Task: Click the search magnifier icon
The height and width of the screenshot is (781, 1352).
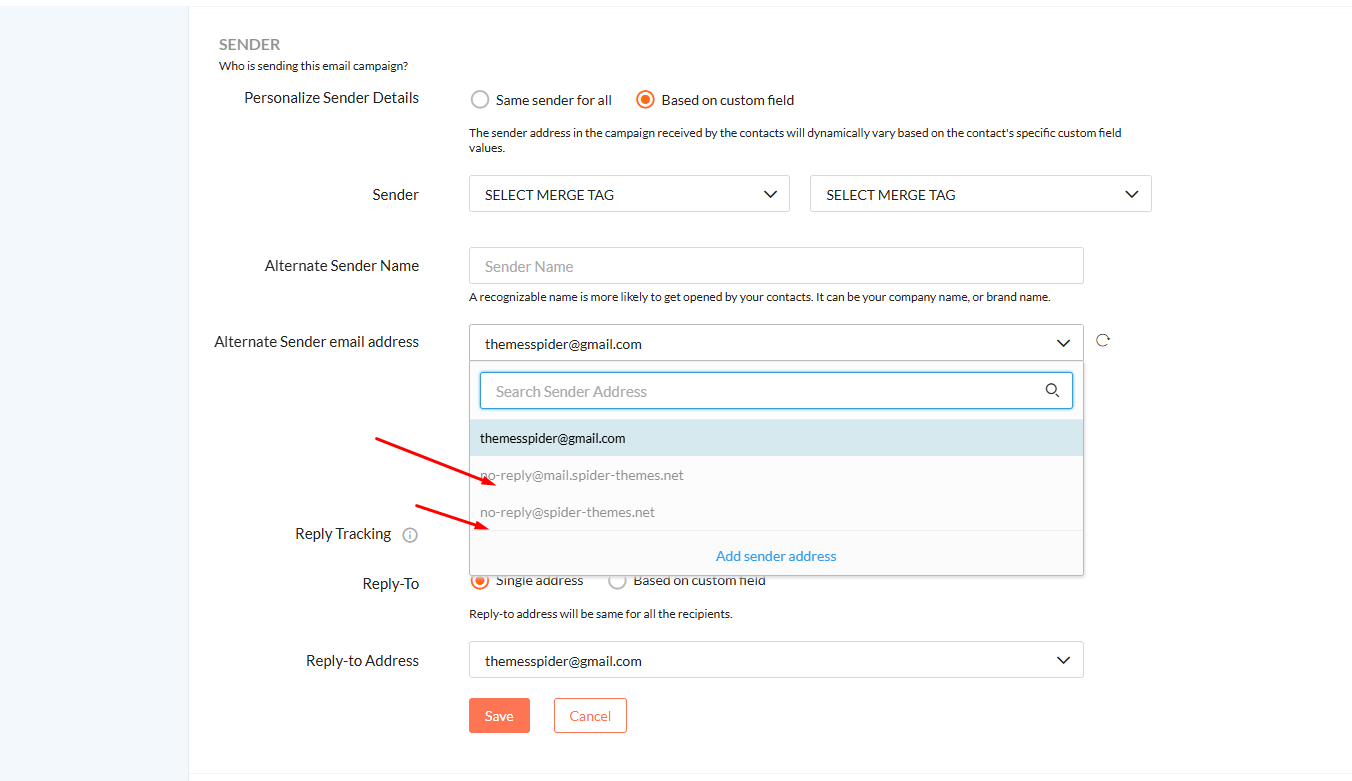Action: coord(1052,391)
